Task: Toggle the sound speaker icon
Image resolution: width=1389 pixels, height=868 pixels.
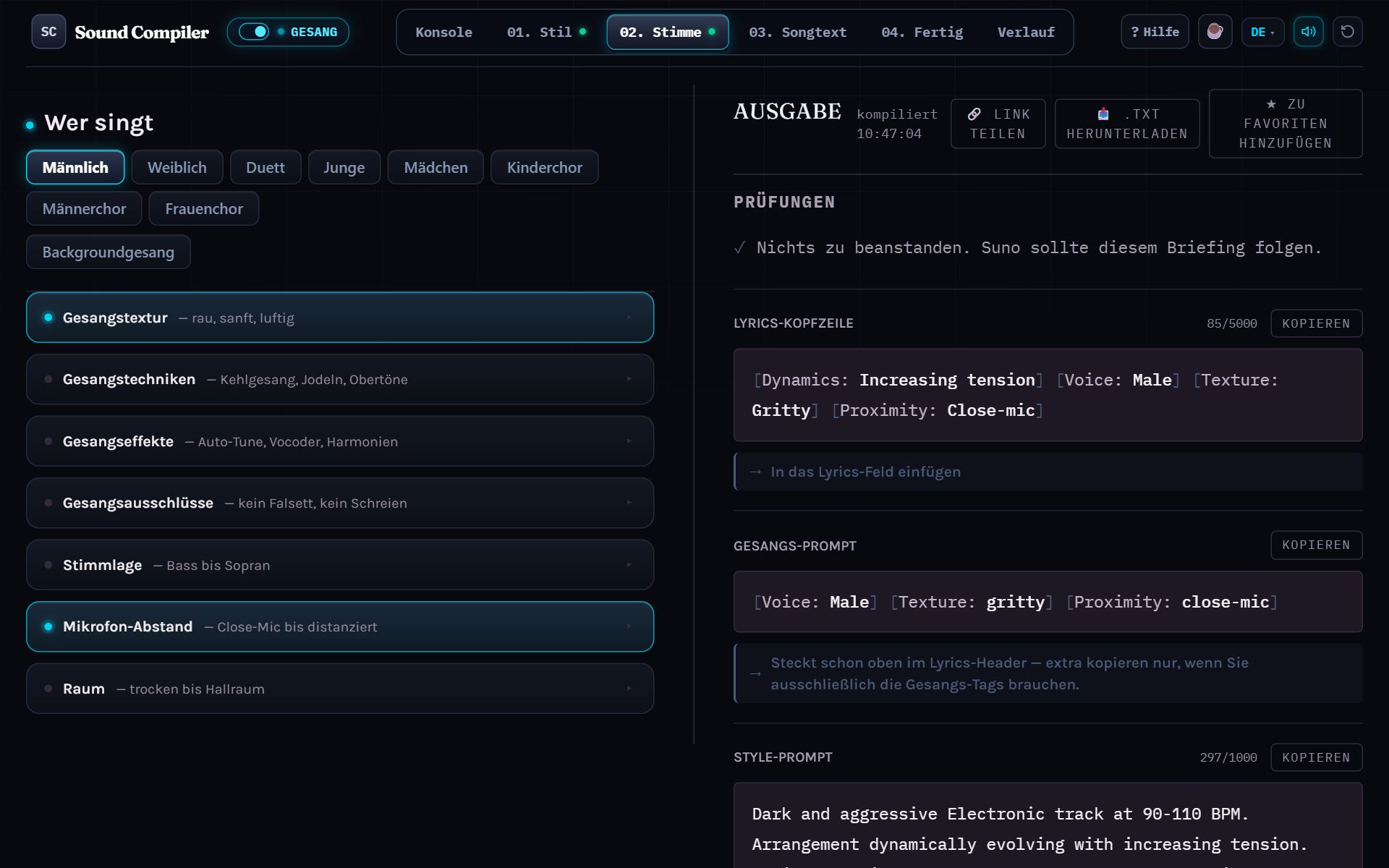Action: coord(1308,32)
